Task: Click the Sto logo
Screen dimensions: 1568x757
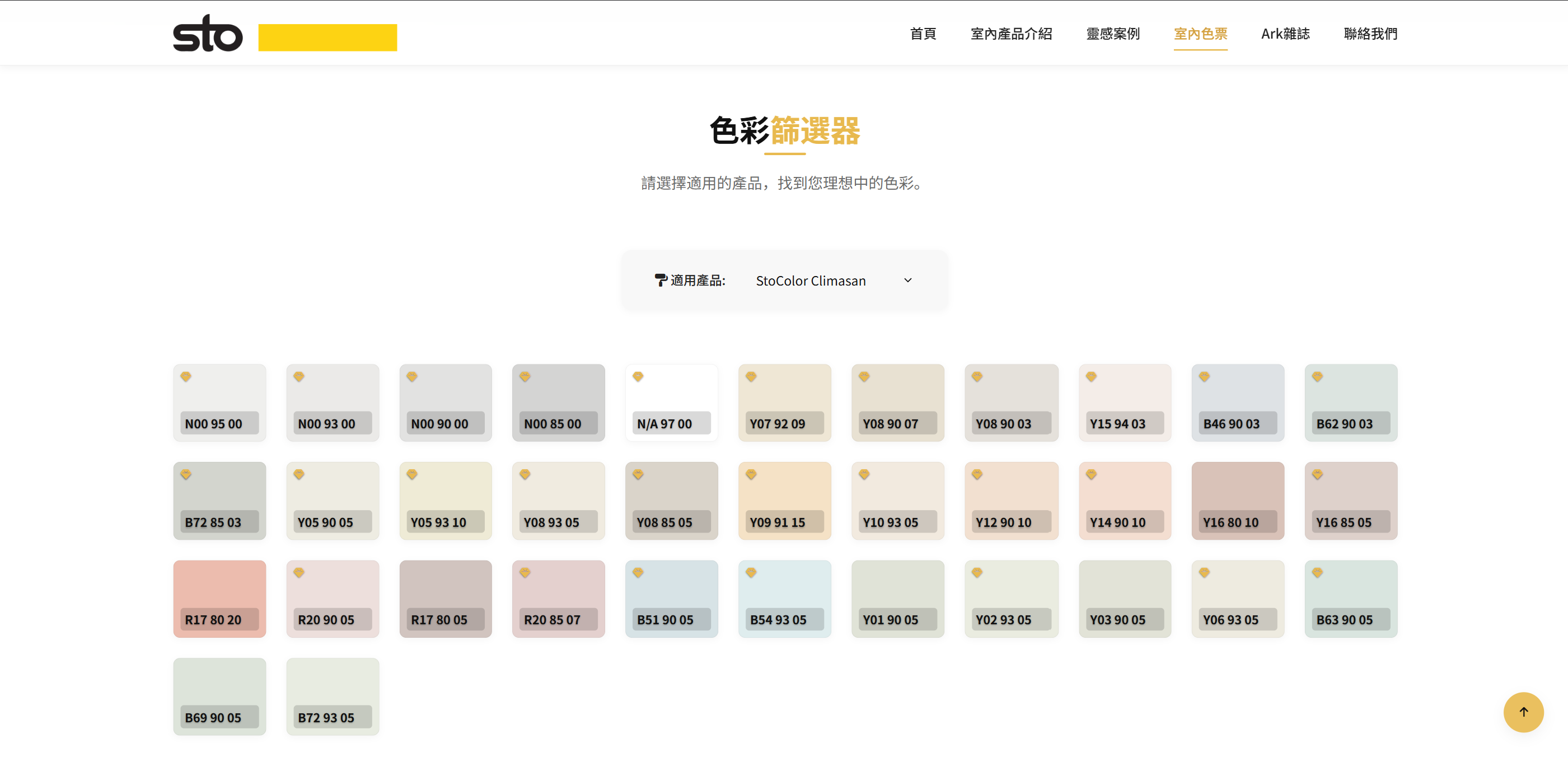Action: coord(208,34)
